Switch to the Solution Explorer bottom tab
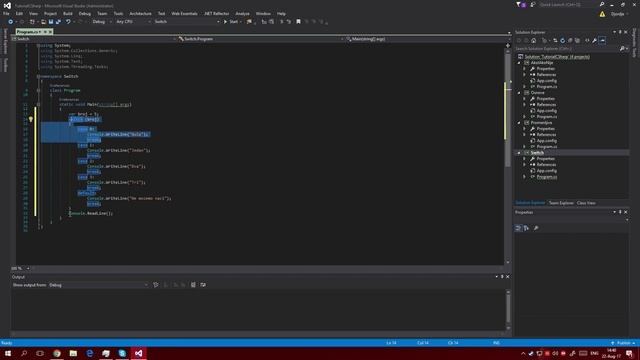 pyautogui.click(x=530, y=203)
